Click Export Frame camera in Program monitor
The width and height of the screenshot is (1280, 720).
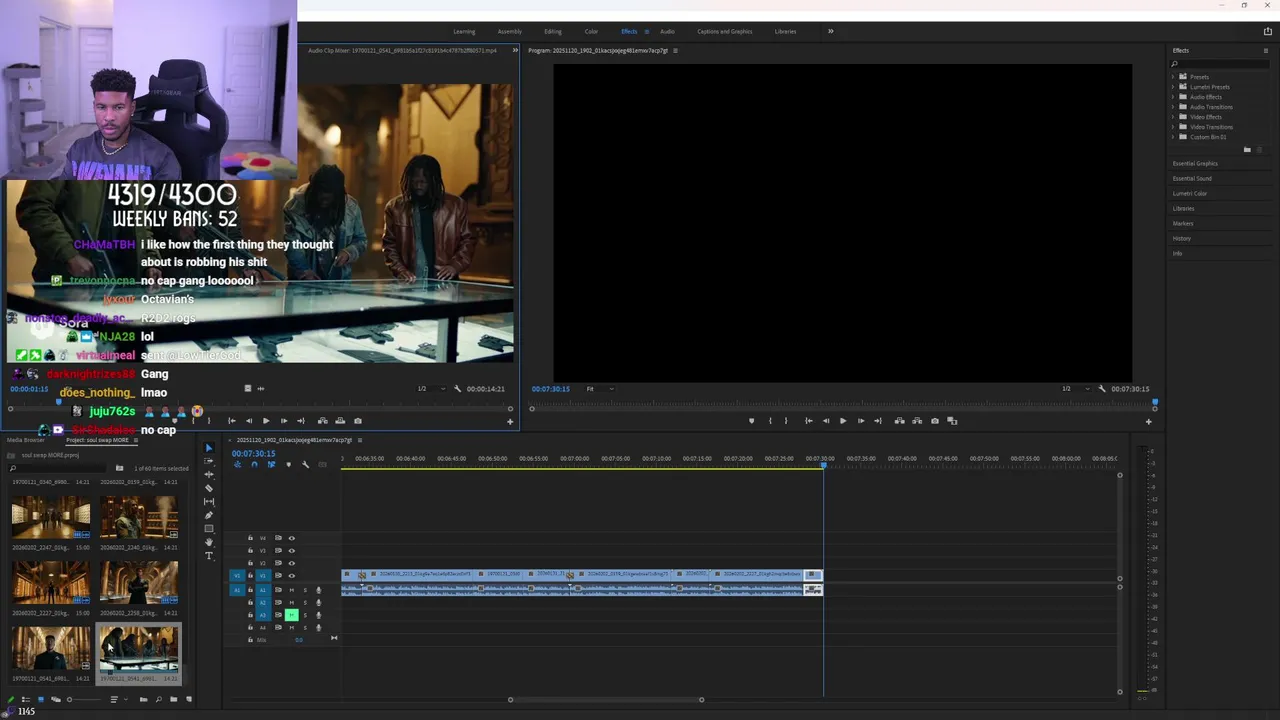click(935, 421)
